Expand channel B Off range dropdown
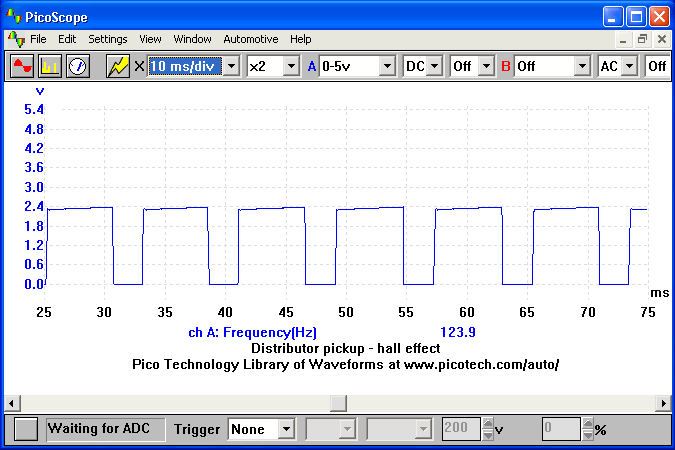The width and height of the screenshot is (675, 450). click(x=582, y=66)
